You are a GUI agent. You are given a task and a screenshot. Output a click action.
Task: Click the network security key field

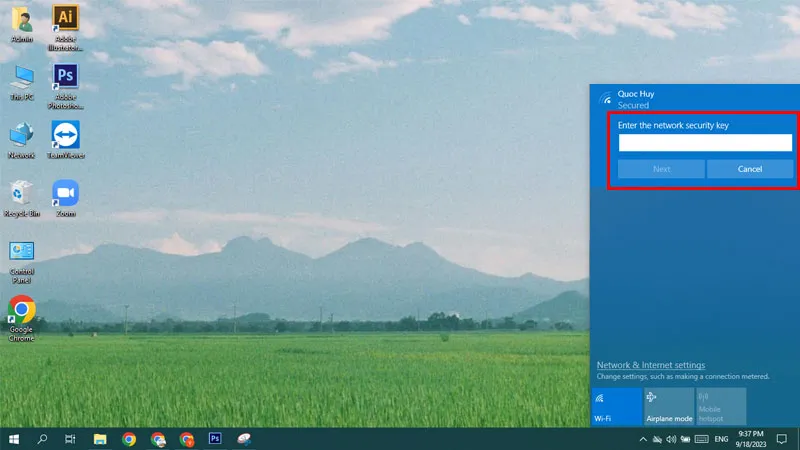705,143
